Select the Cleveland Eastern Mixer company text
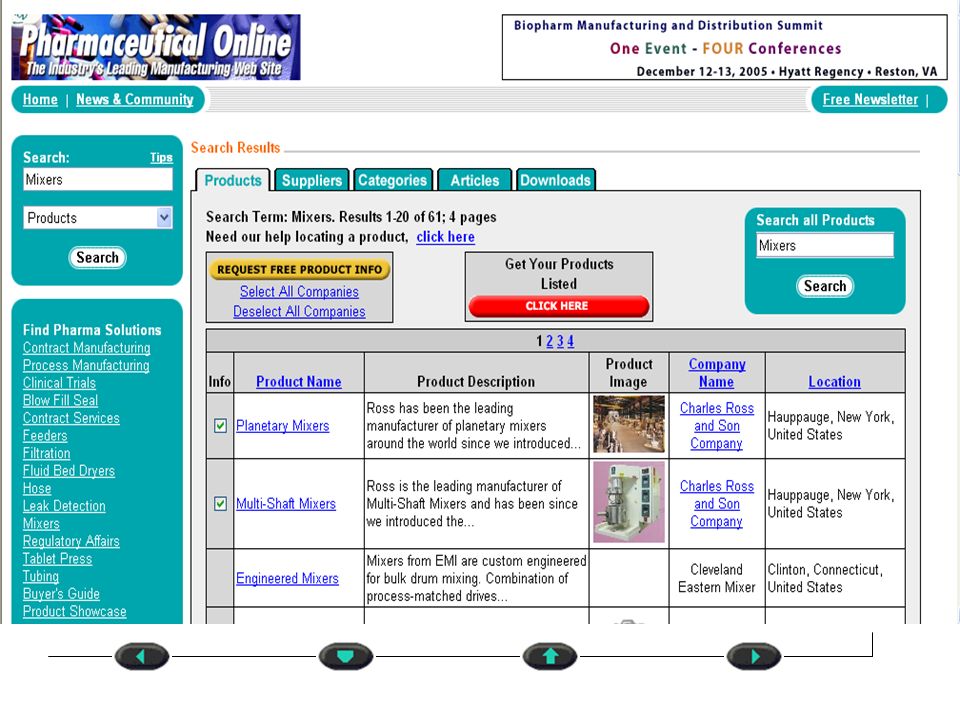The height and width of the screenshot is (720, 960). (x=717, y=578)
